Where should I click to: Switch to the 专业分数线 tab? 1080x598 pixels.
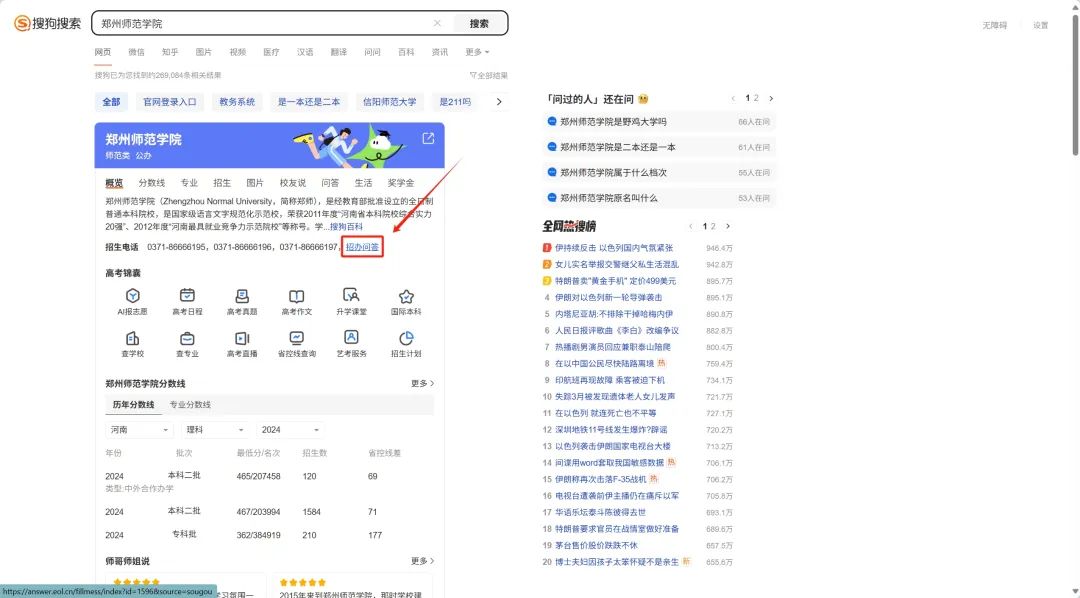[x=190, y=405]
